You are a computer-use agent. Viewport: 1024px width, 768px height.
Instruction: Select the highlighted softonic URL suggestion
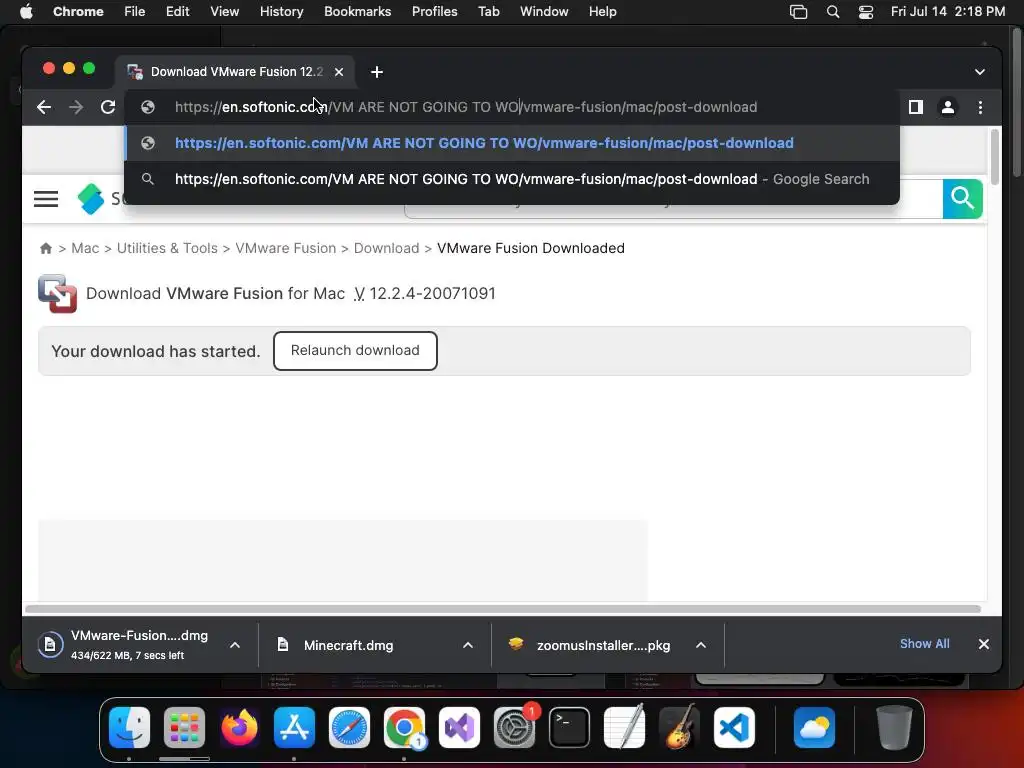(x=512, y=143)
